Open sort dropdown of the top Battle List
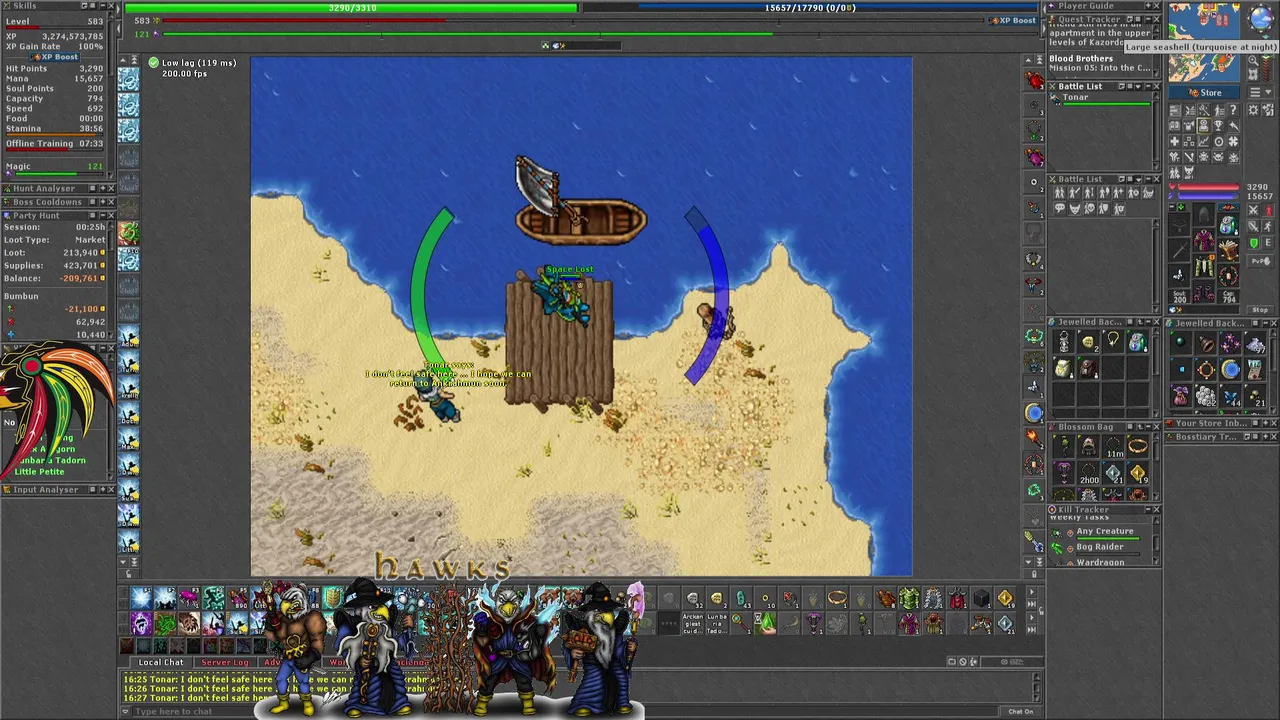Image resolution: width=1280 pixels, height=720 pixels. (1138, 86)
